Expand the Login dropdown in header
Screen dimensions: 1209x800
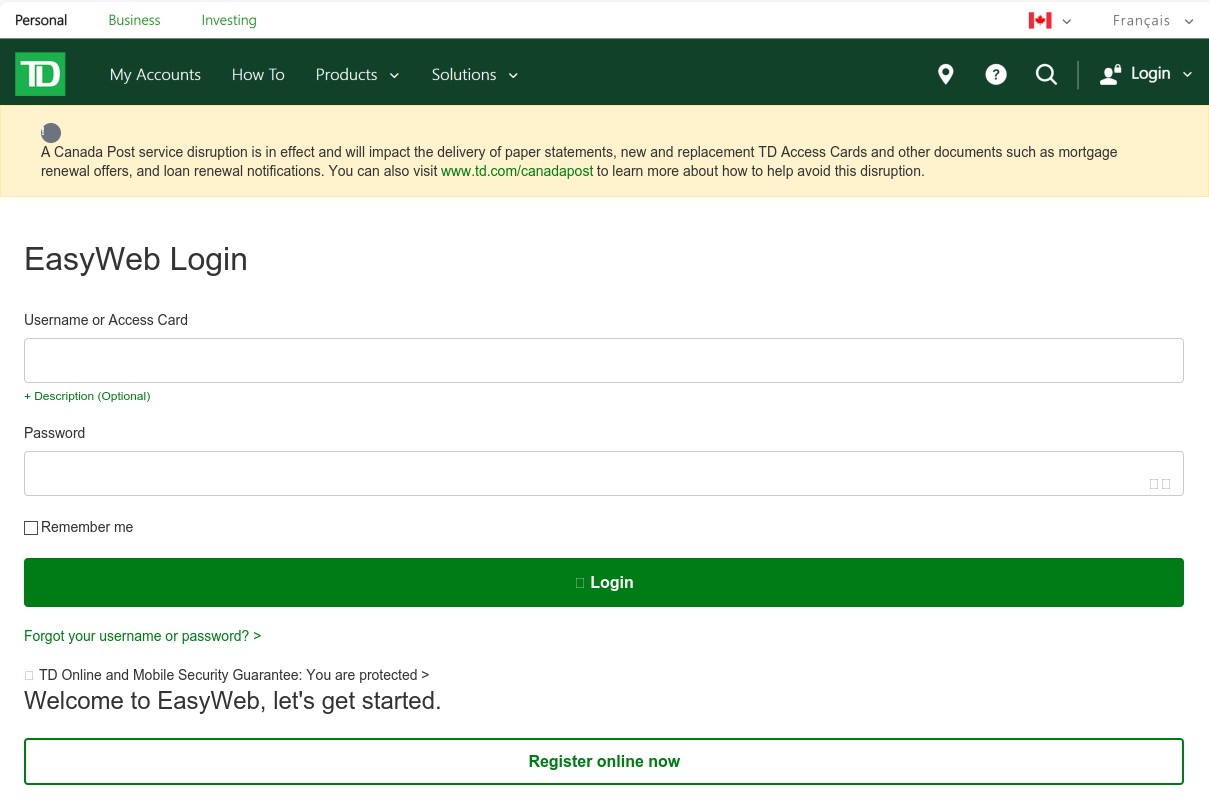pos(1161,73)
